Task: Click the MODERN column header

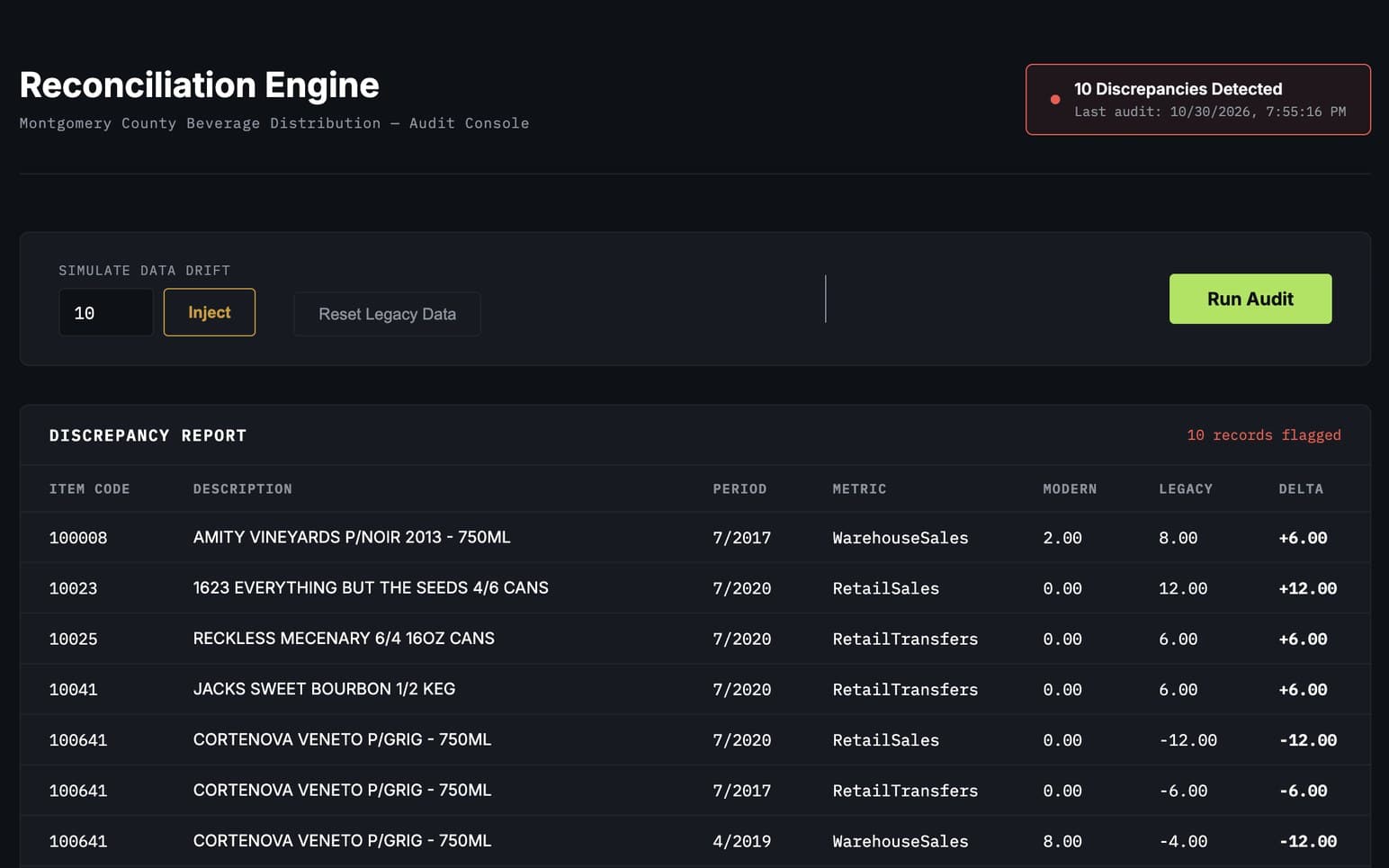Action: 1070,489
